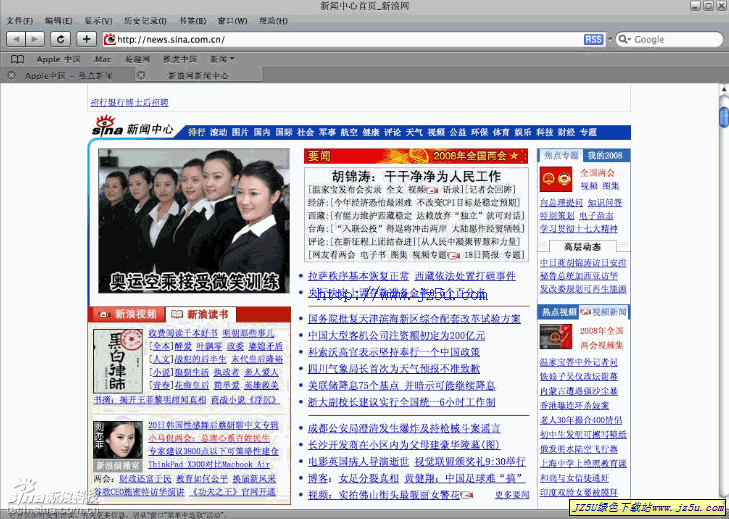Open the 2008年全国两会 banner emblem
Screen dimensions: 729x519
click(x=416, y=156)
